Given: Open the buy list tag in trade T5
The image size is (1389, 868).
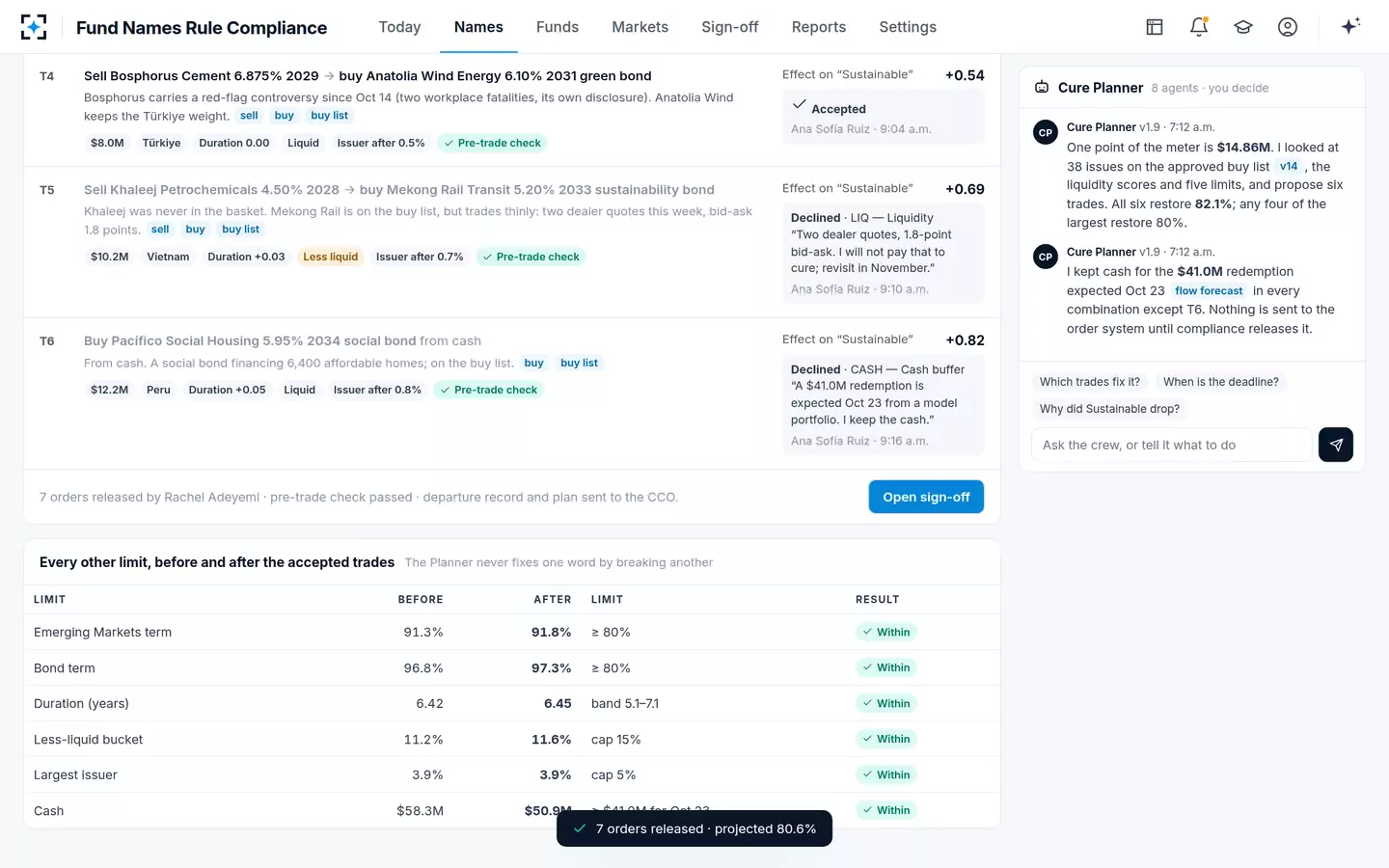Looking at the screenshot, I should tap(240, 230).
